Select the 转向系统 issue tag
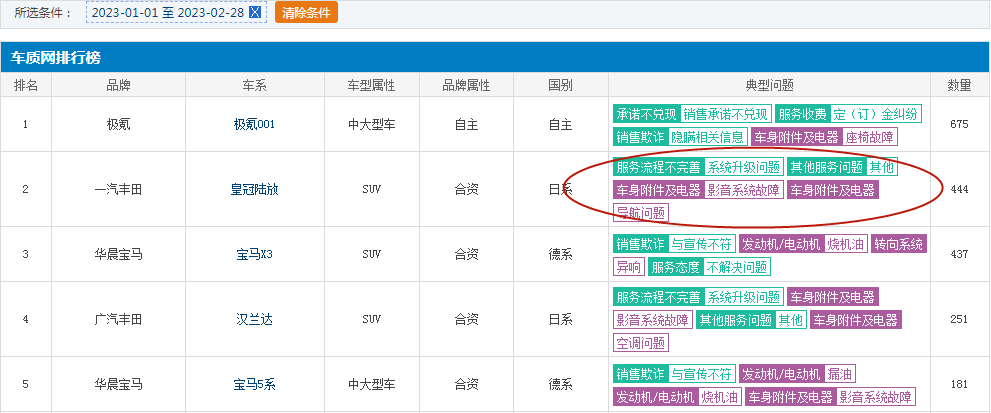 898,244
